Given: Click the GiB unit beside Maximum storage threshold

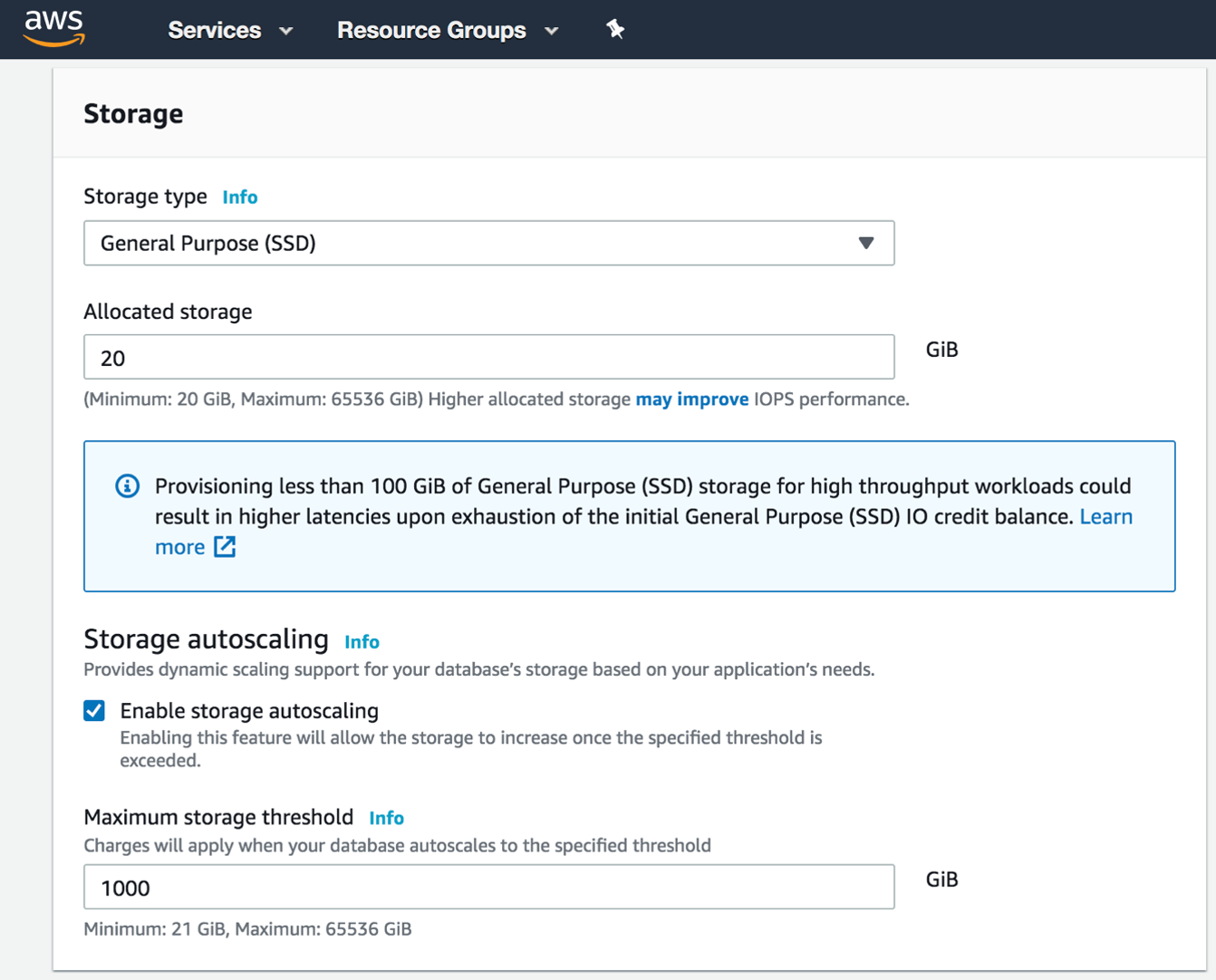Looking at the screenshot, I should (941, 879).
